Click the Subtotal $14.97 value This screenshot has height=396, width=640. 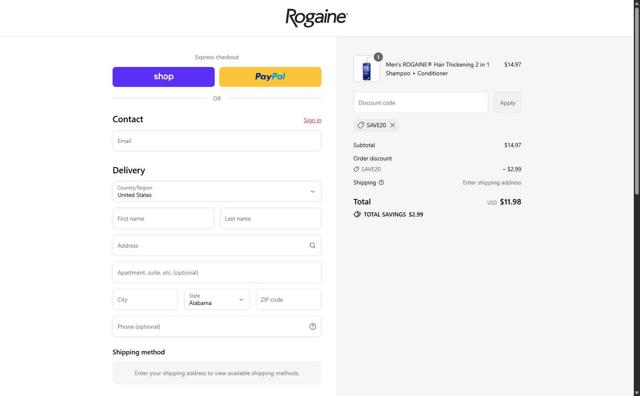(x=513, y=145)
